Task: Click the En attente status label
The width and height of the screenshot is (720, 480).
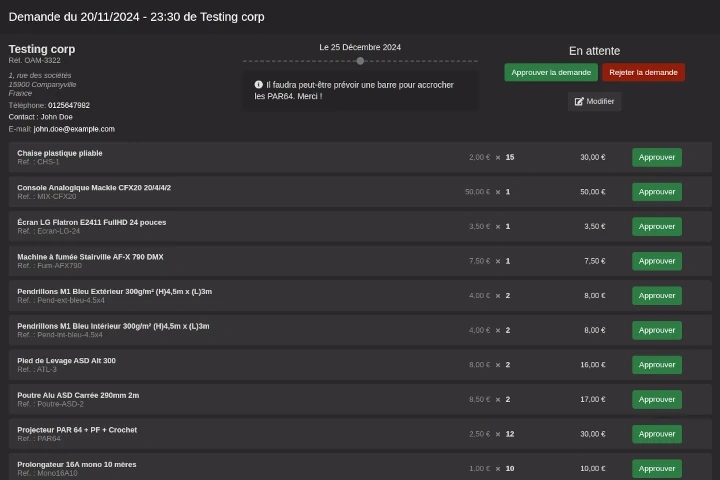Action: (x=594, y=51)
